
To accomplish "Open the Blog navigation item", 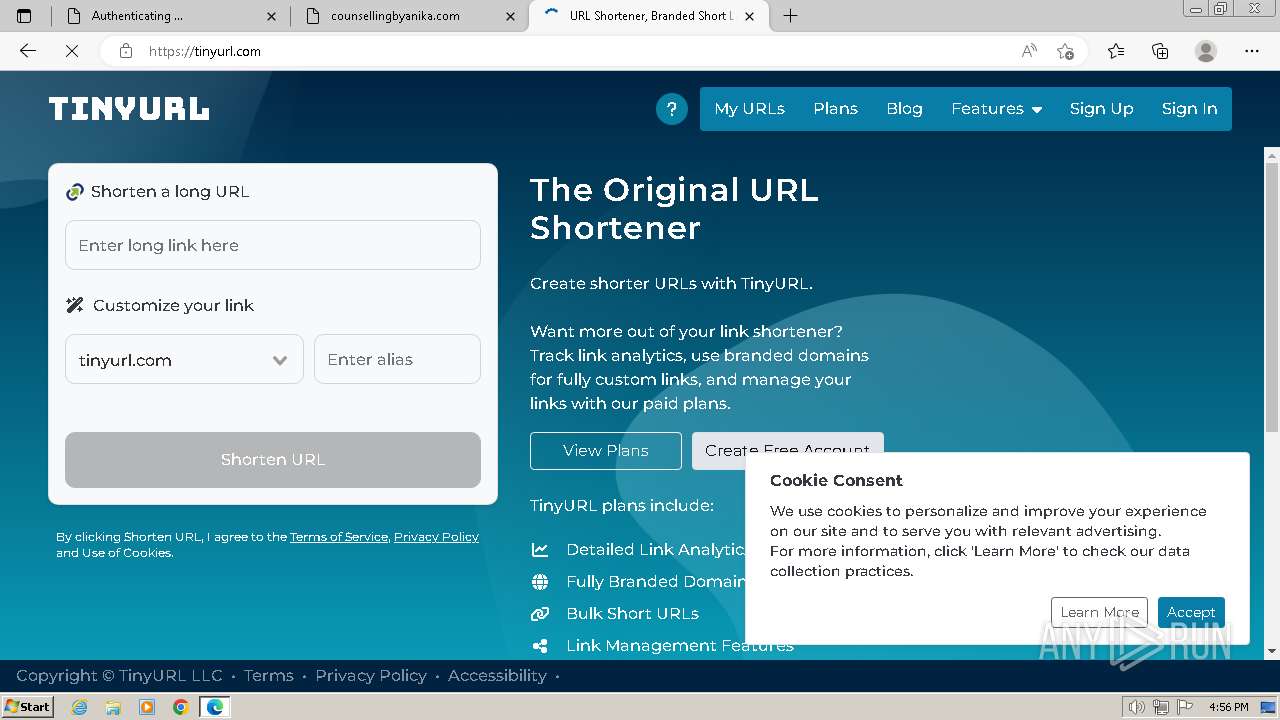I will tap(904, 109).
